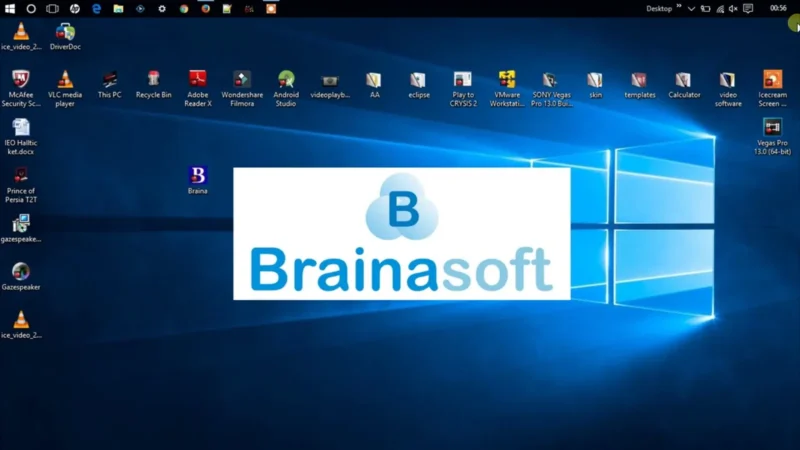
Task: Expand the Desktop toolbar chevron
Action: (x=679, y=7)
